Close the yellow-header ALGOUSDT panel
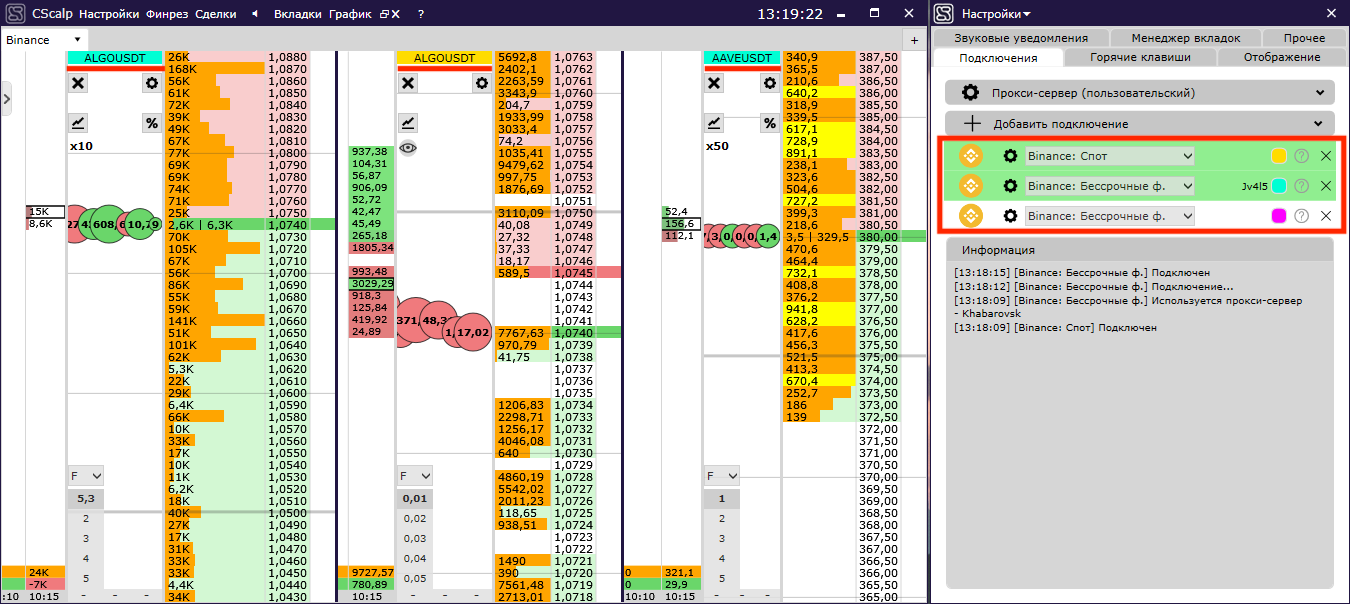Screen dimensions: 1350x604 [x=408, y=83]
